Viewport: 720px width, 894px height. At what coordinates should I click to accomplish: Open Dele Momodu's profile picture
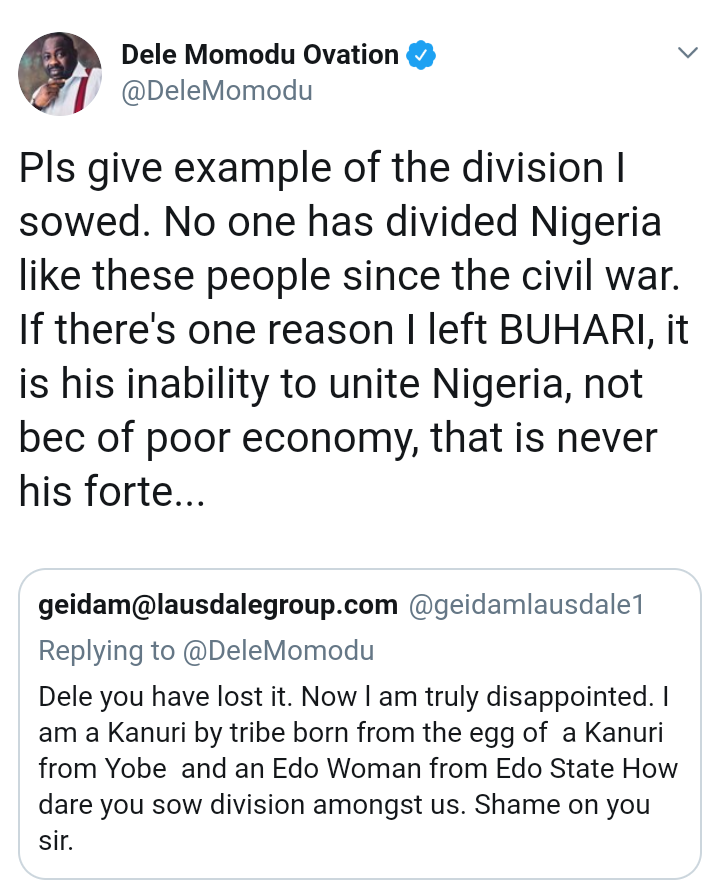point(60,73)
